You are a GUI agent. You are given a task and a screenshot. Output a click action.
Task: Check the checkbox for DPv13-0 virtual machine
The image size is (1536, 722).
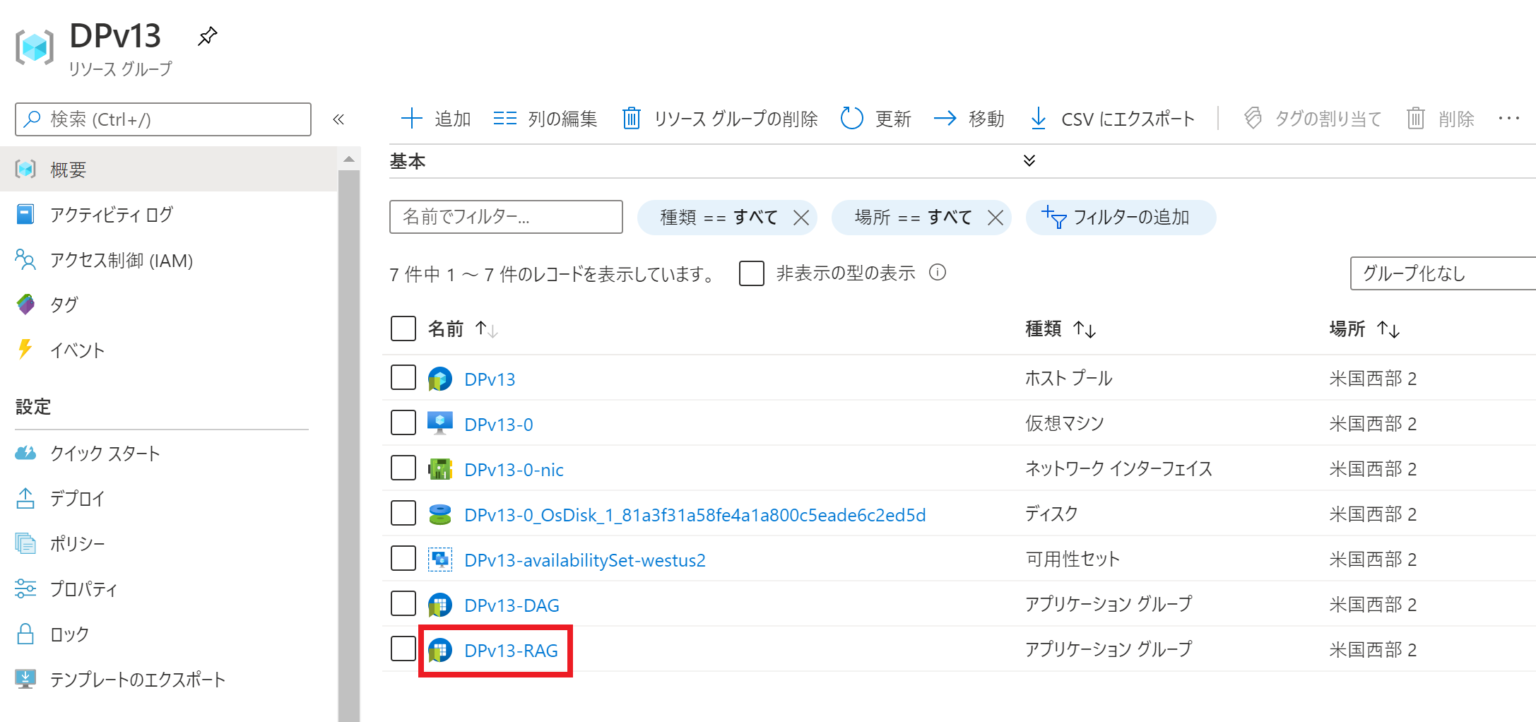[403, 422]
